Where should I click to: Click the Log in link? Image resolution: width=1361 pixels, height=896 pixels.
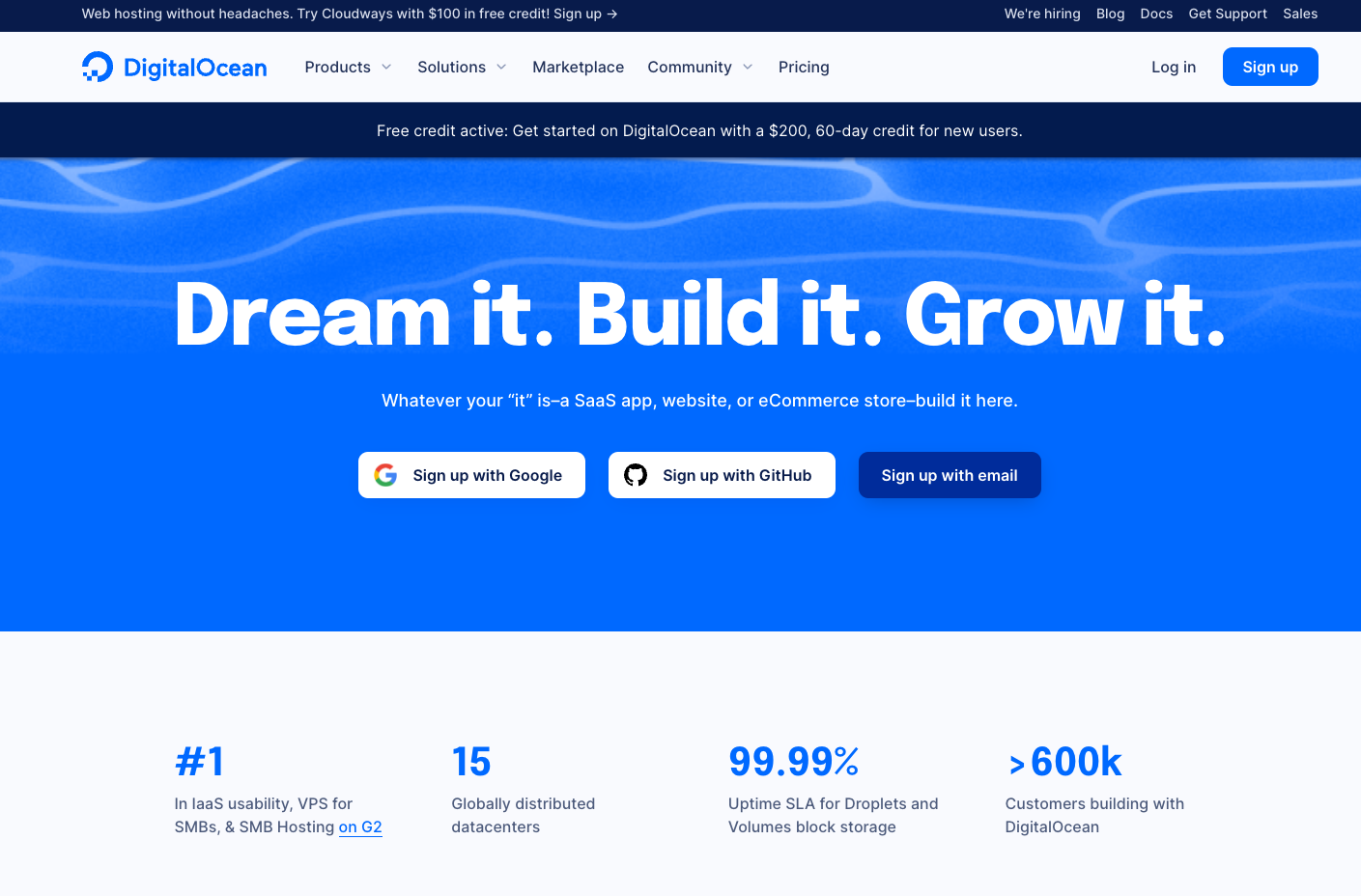click(1174, 67)
